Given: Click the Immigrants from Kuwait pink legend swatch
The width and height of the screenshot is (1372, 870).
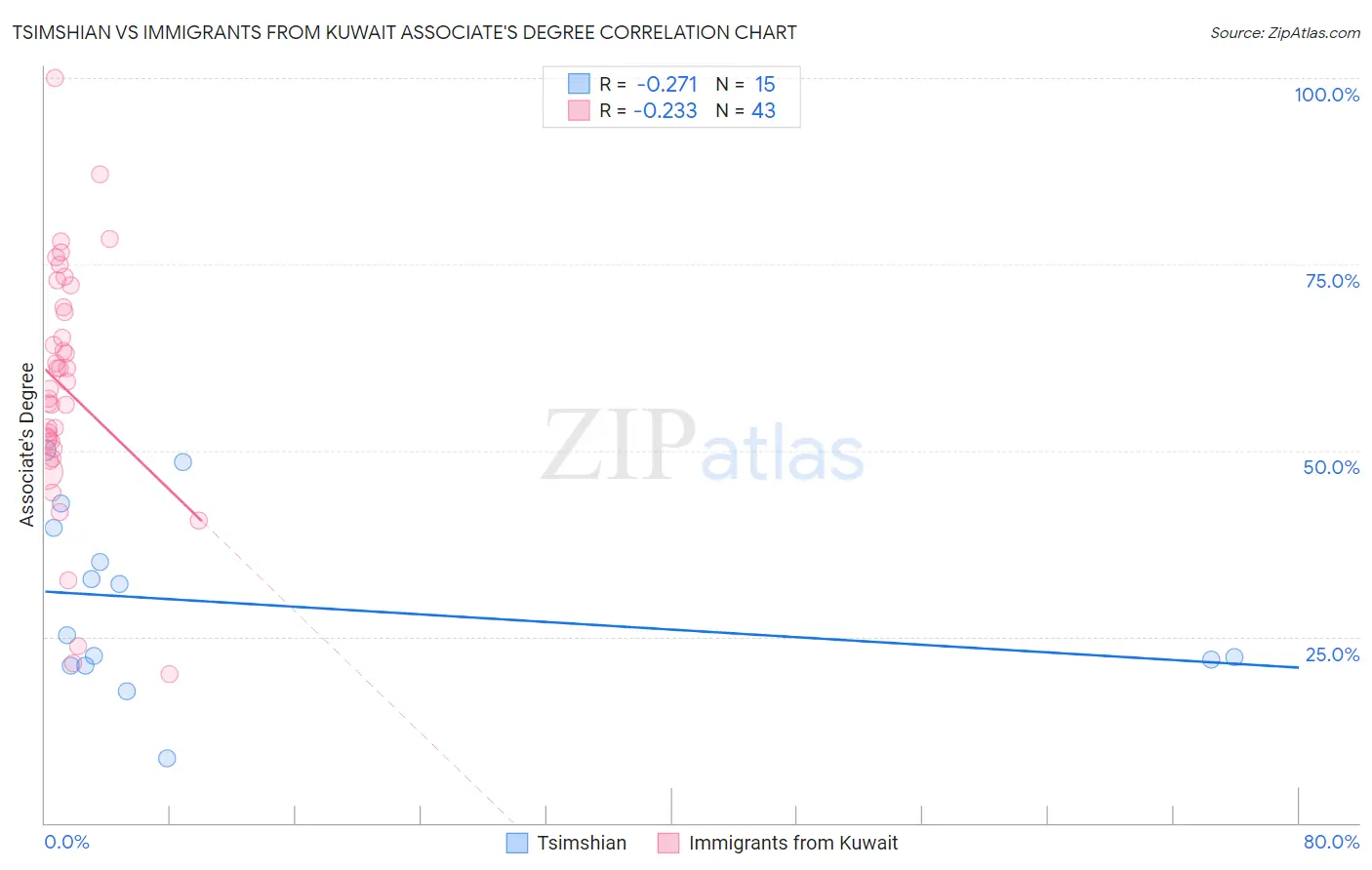Looking at the screenshot, I should click(x=668, y=843).
